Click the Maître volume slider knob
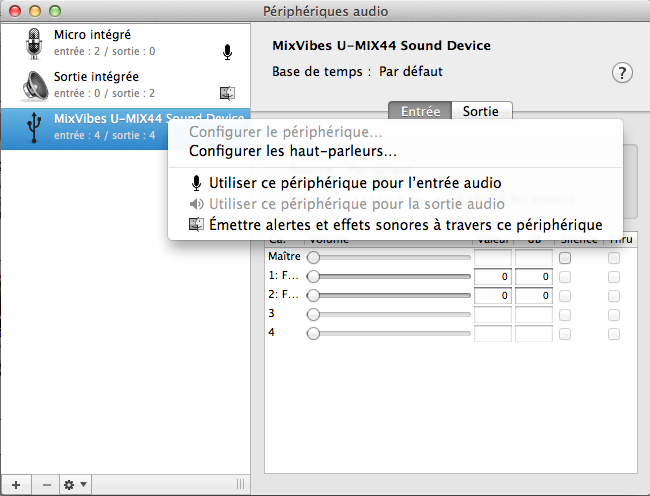650x496 pixels. pyautogui.click(x=313, y=257)
